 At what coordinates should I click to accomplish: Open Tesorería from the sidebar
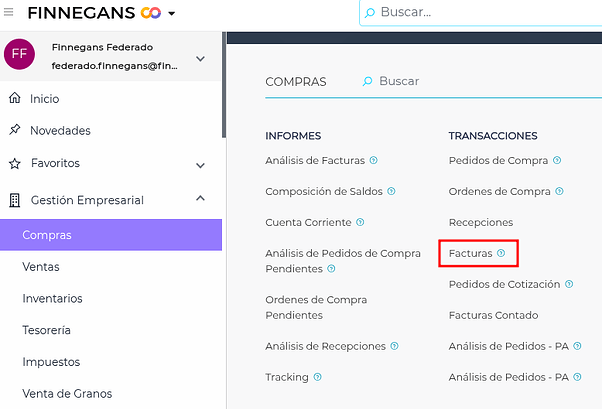tap(47, 330)
